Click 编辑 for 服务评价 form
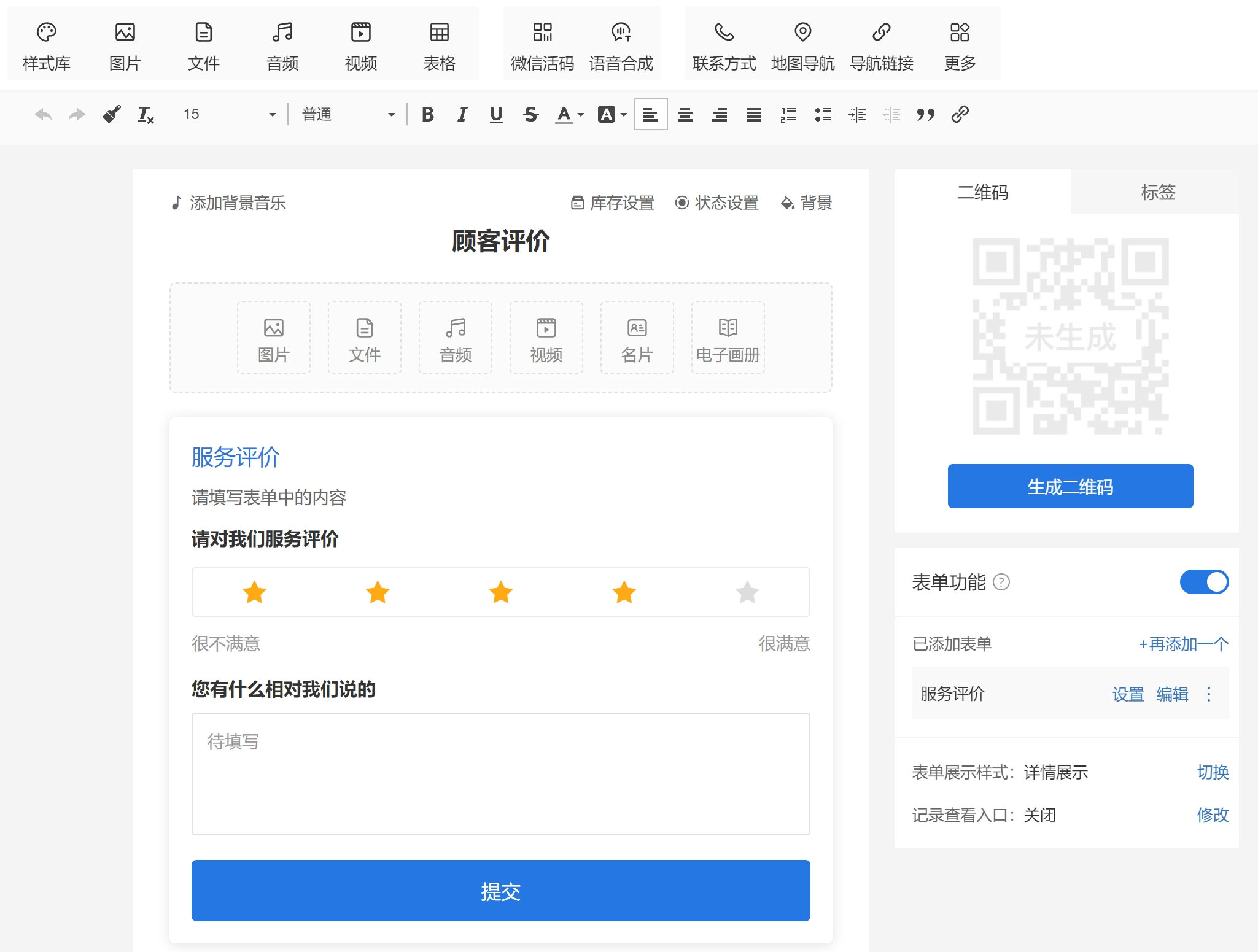This screenshot has height=952, width=1258. (x=1173, y=694)
